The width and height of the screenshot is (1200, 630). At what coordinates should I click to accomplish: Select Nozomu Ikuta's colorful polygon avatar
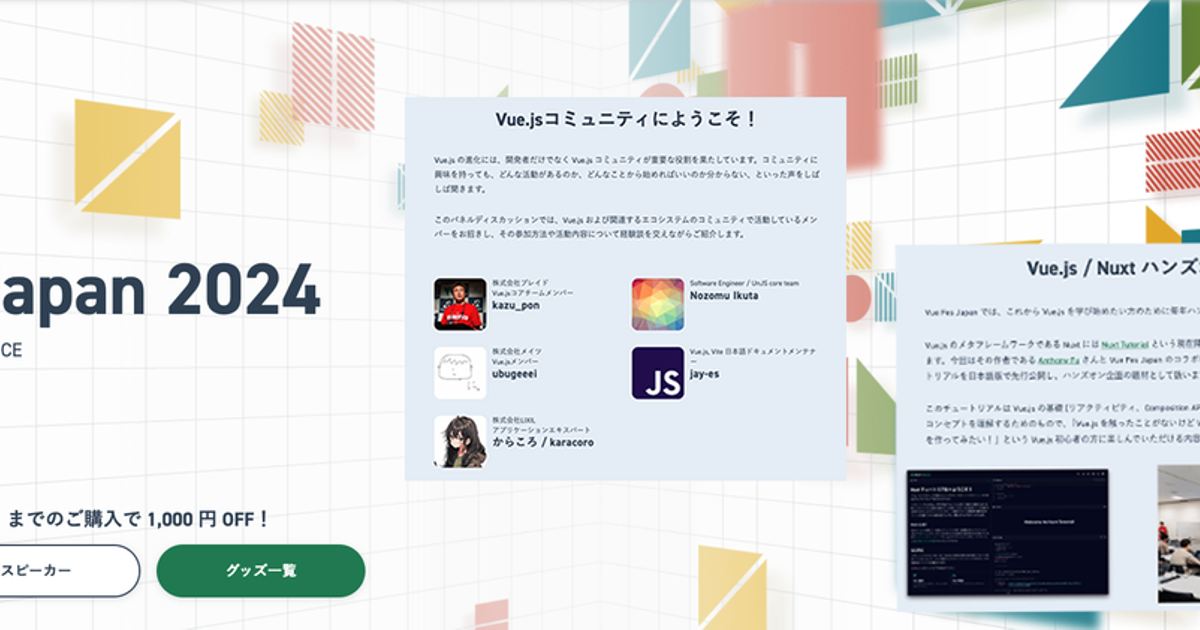pyautogui.click(x=658, y=304)
